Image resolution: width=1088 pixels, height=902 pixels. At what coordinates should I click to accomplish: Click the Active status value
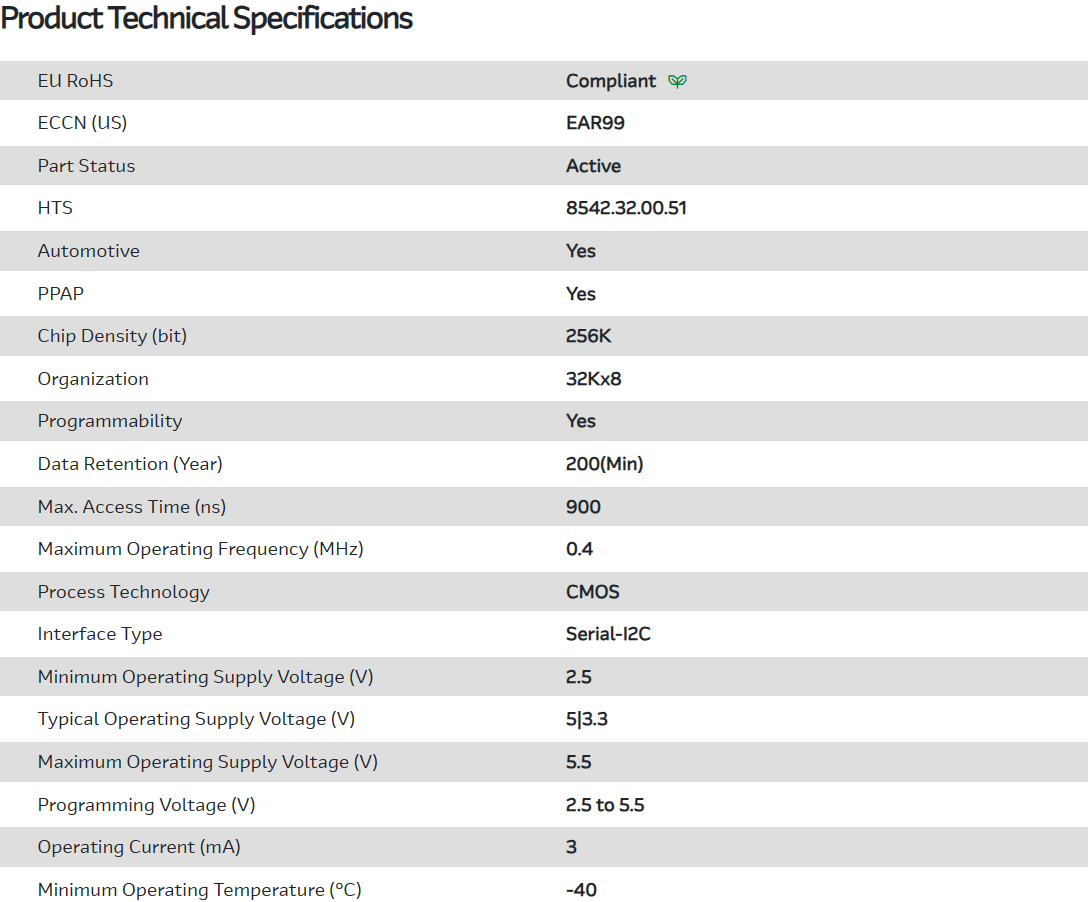pyautogui.click(x=593, y=166)
